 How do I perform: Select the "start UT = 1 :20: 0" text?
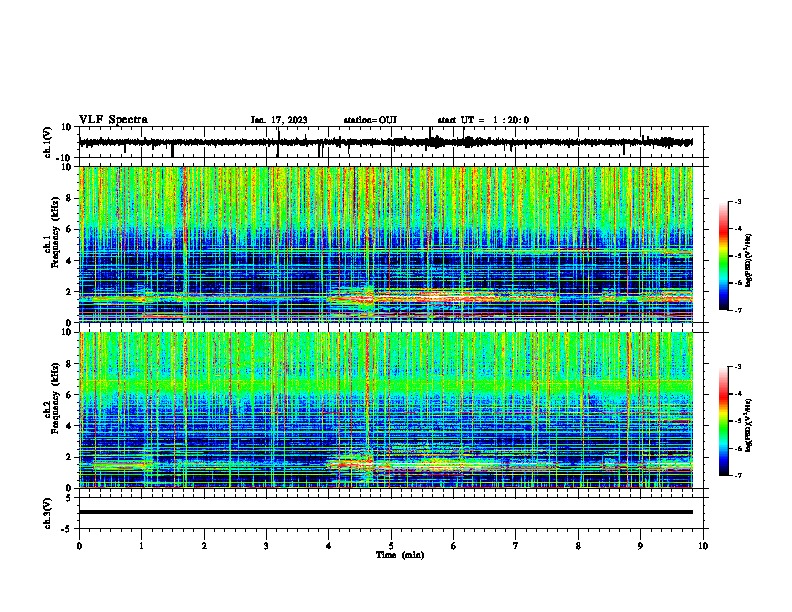click(x=483, y=120)
